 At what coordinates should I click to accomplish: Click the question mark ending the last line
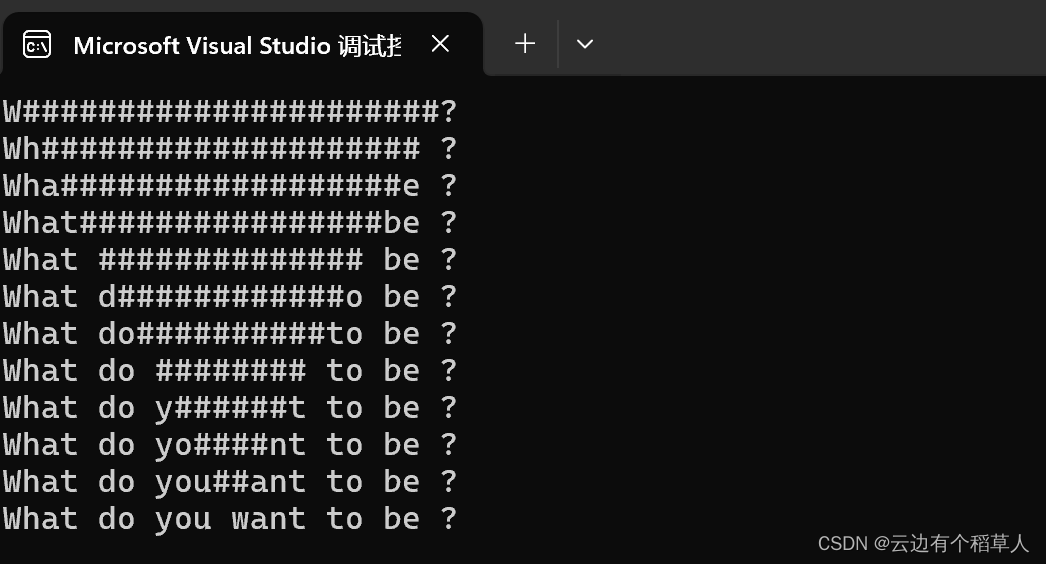[448, 519]
